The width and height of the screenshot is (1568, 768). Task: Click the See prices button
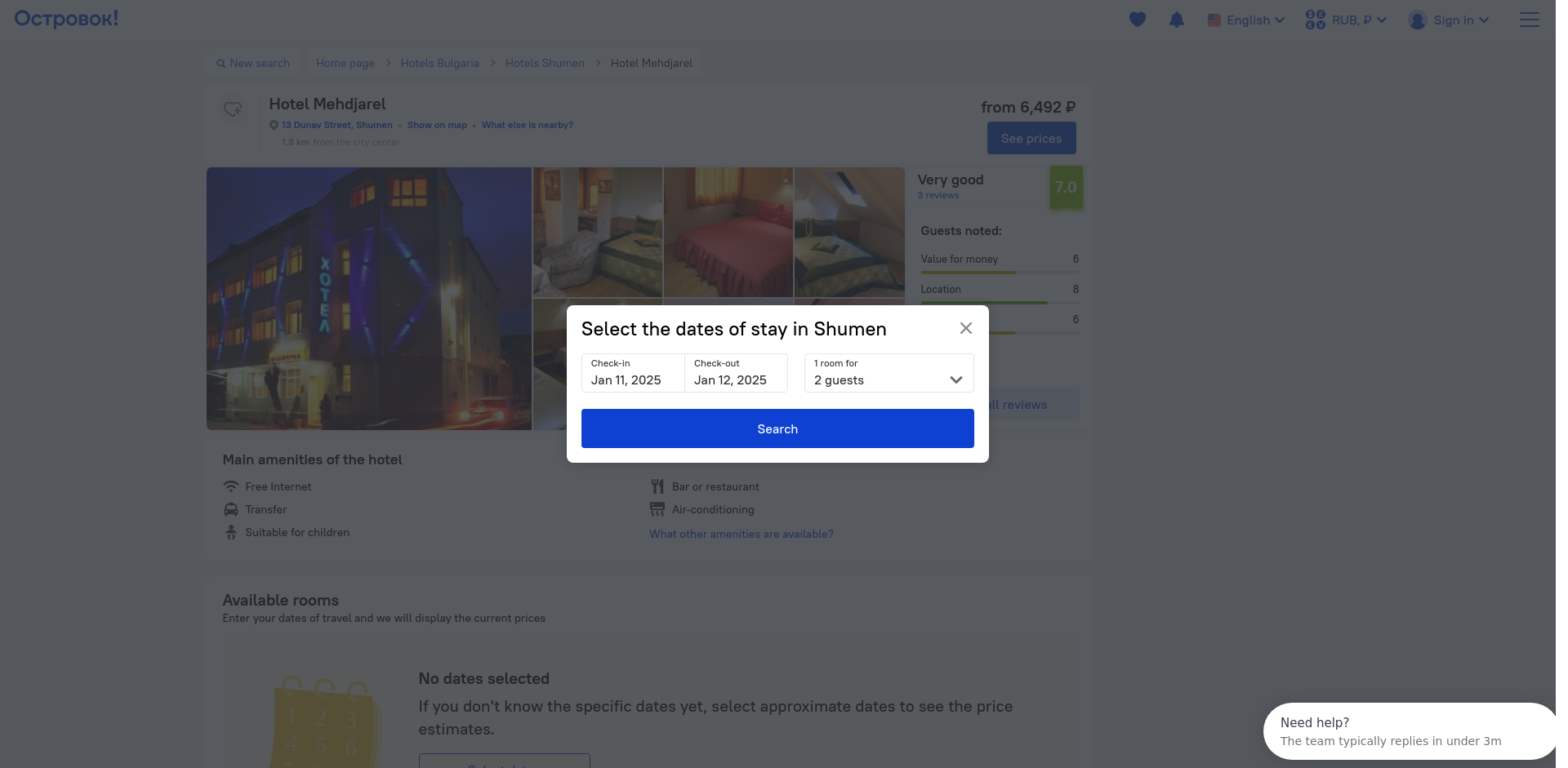(1031, 139)
